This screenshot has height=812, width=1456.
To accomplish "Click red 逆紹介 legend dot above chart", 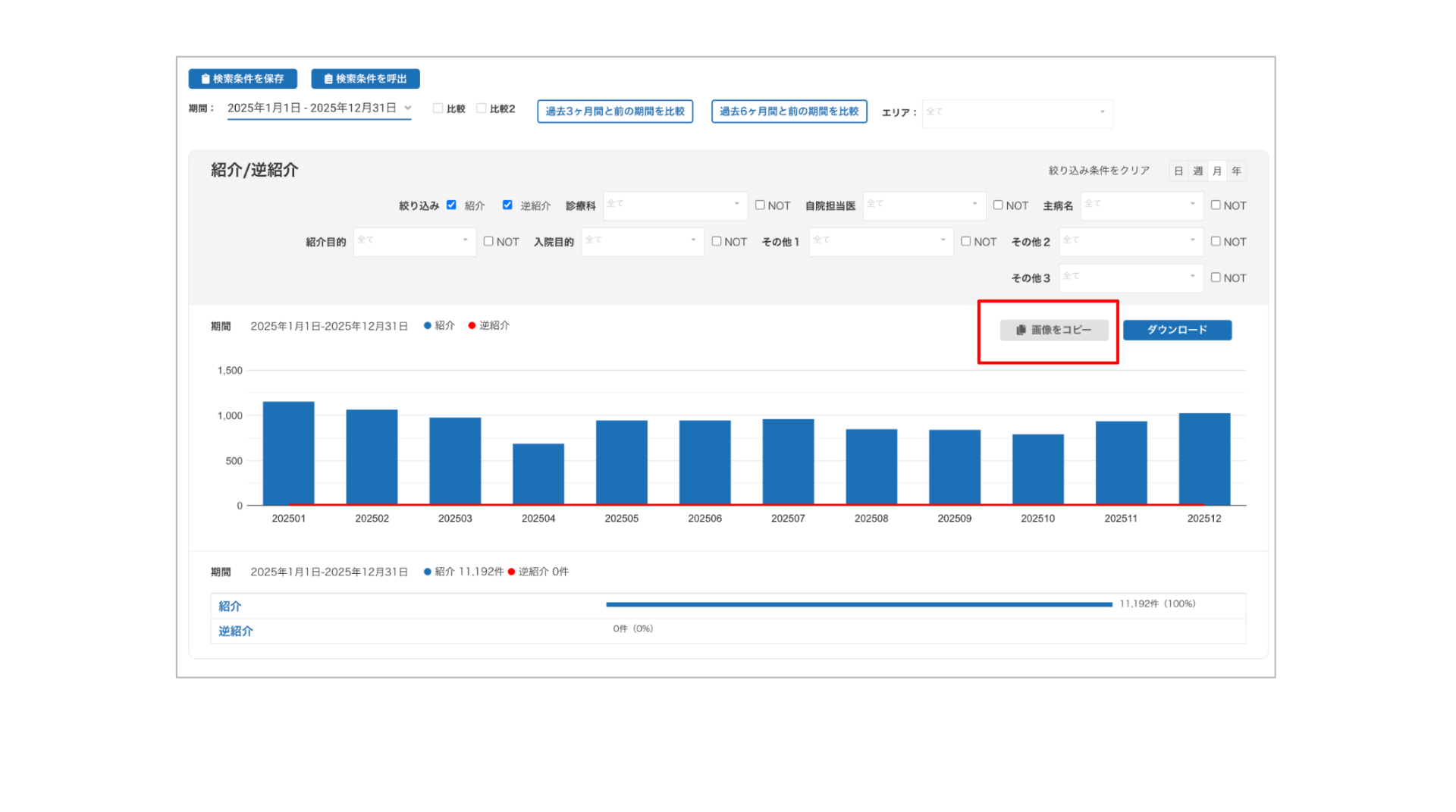I will click(x=472, y=325).
